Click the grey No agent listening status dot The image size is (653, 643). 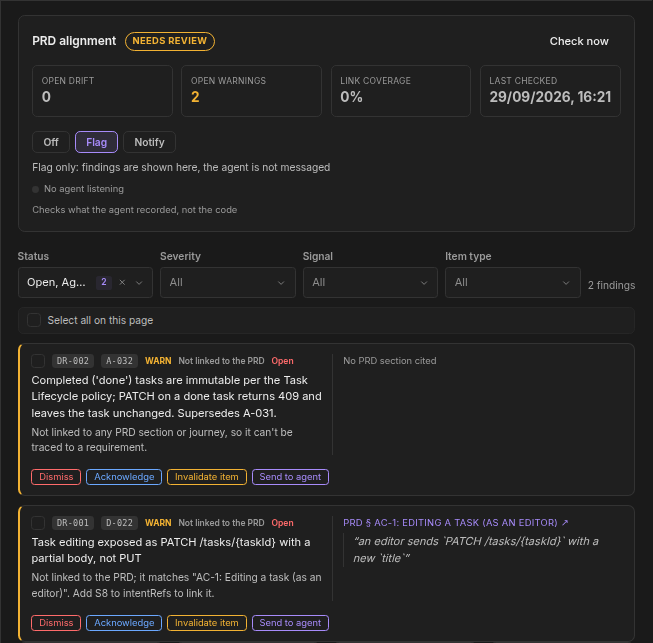pos(35,189)
